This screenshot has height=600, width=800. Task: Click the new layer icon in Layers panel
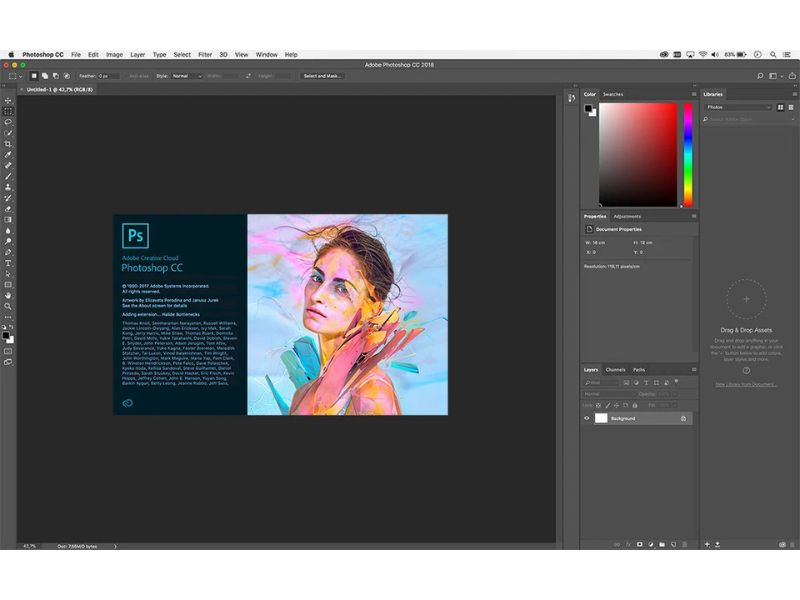point(672,544)
